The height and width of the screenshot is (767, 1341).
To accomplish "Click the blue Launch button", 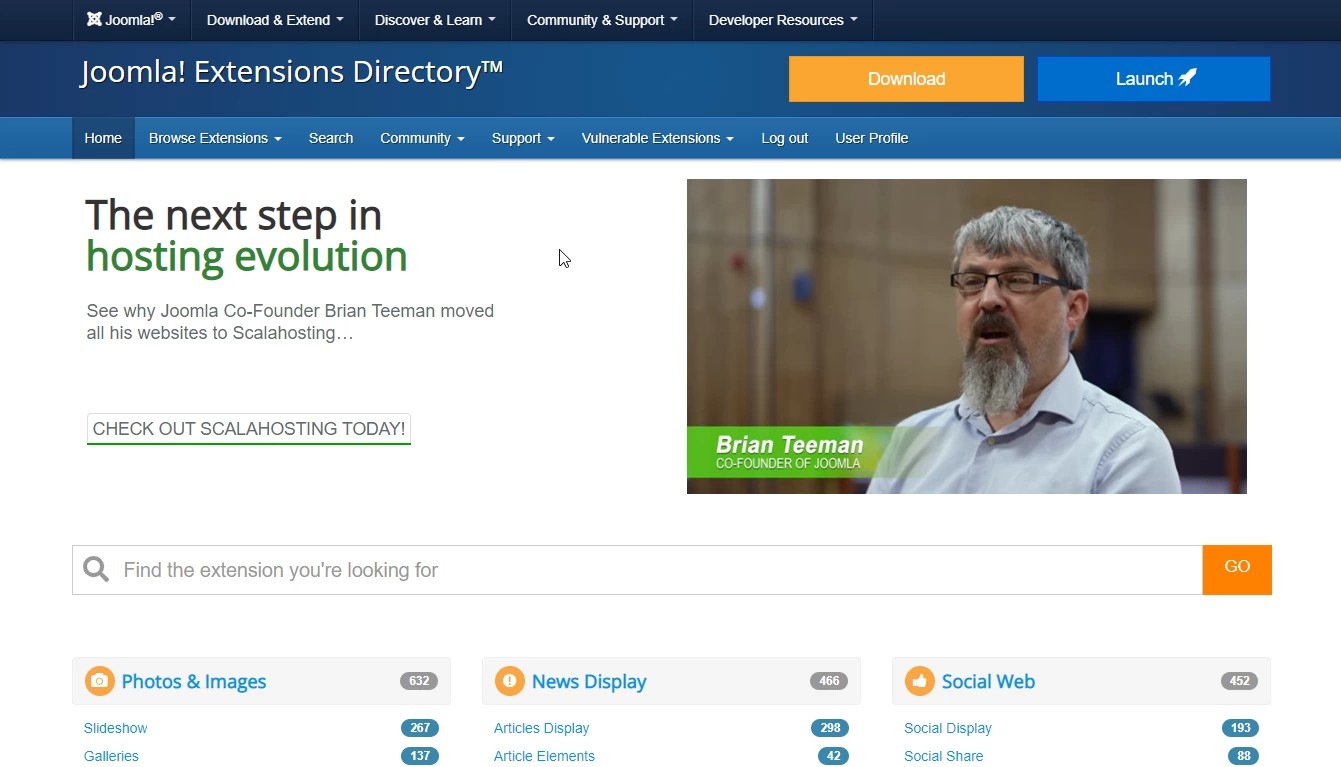I will point(1154,79).
